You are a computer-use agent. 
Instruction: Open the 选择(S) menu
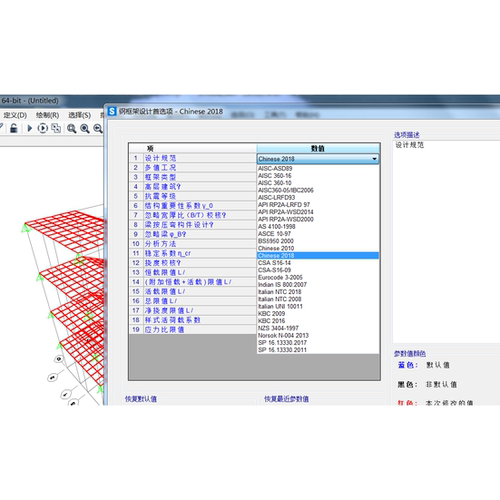point(79,115)
